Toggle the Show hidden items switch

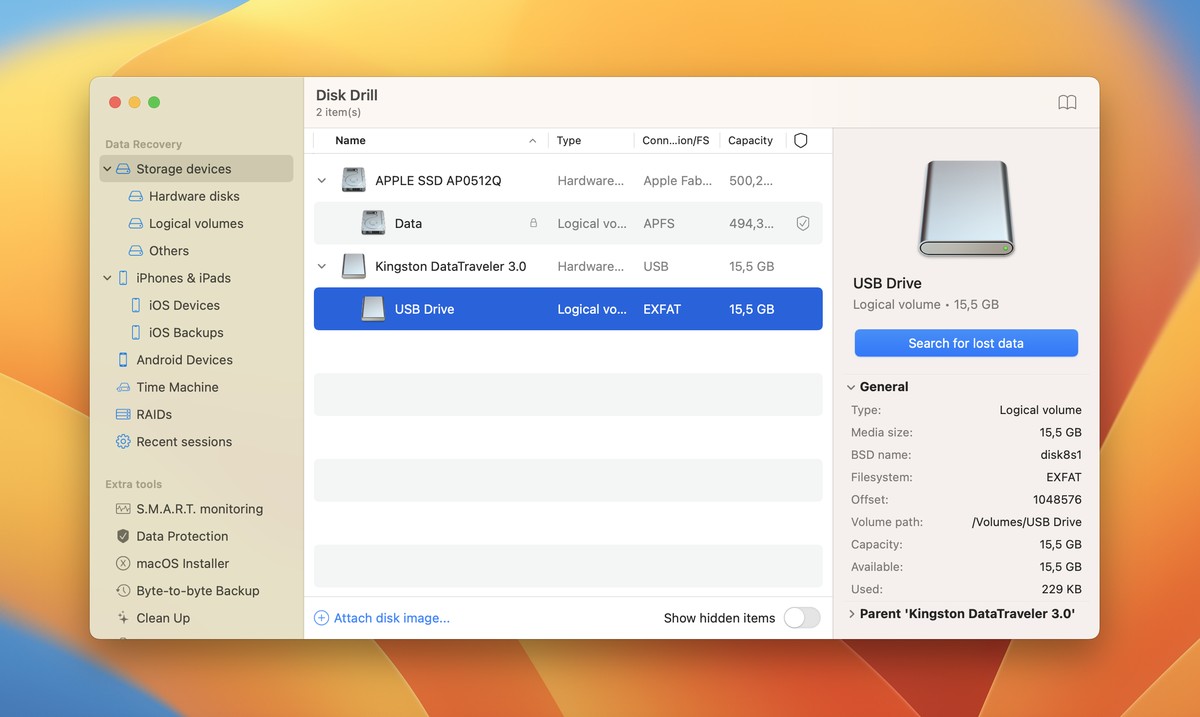point(802,618)
